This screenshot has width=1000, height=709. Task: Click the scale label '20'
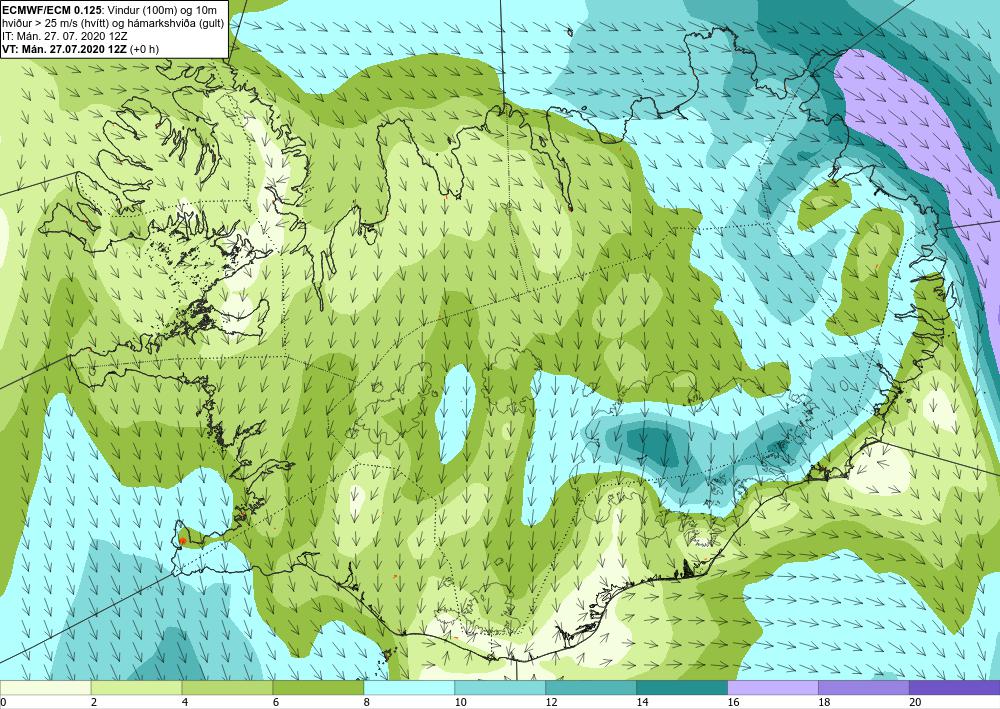915,702
